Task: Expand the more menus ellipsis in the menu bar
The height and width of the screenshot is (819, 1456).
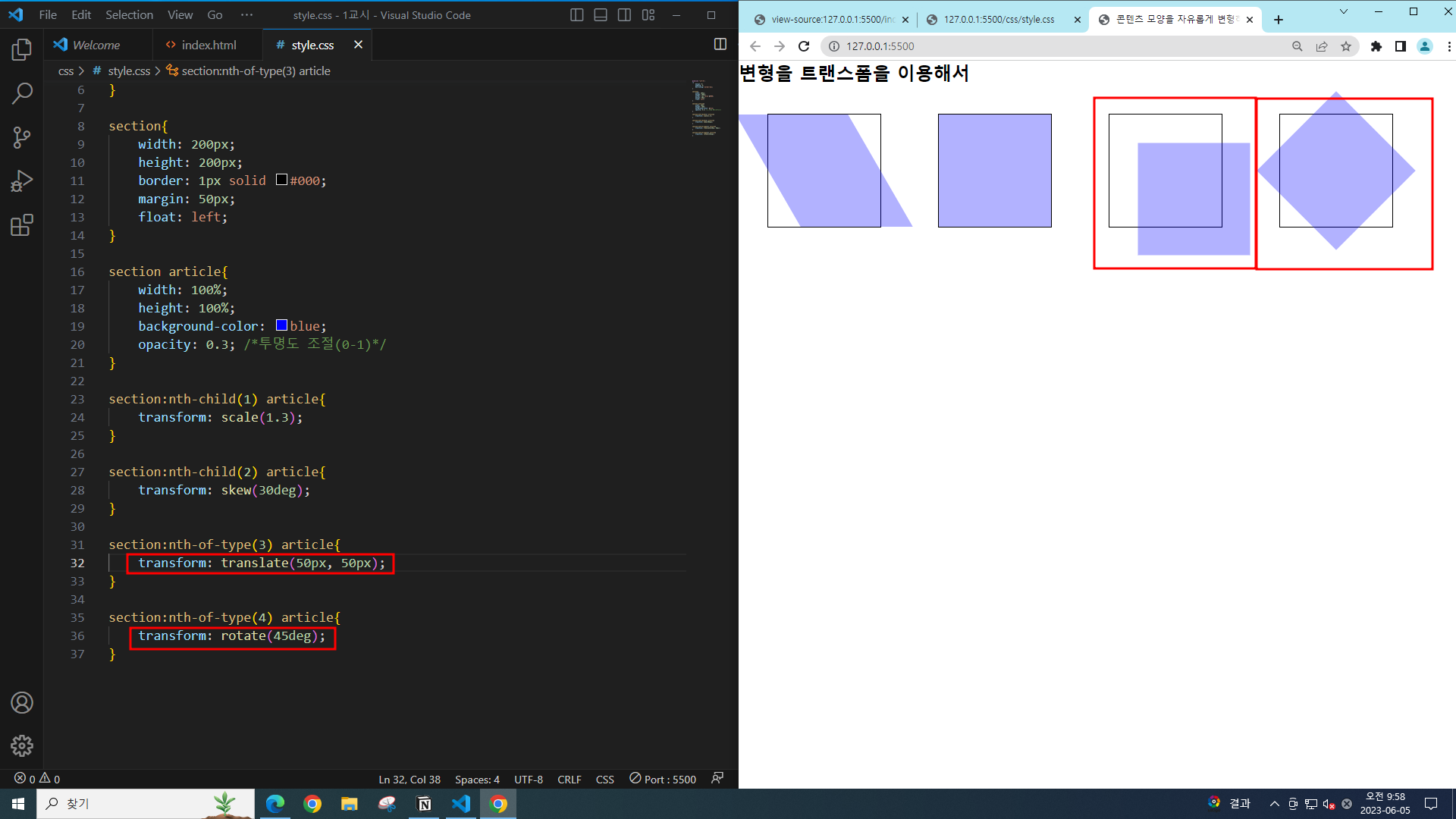Action: click(x=246, y=15)
